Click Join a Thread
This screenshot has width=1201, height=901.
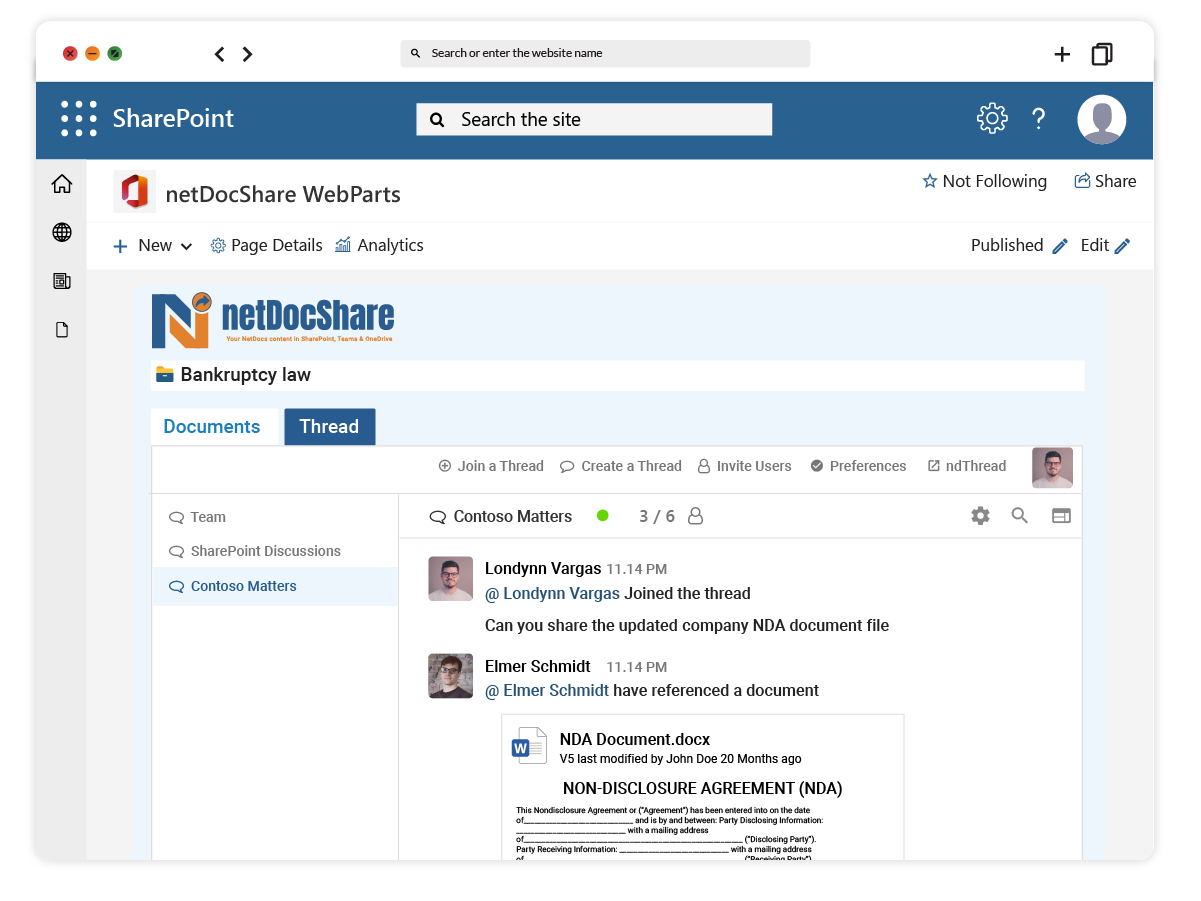pyautogui.click(x=491, y=466)
